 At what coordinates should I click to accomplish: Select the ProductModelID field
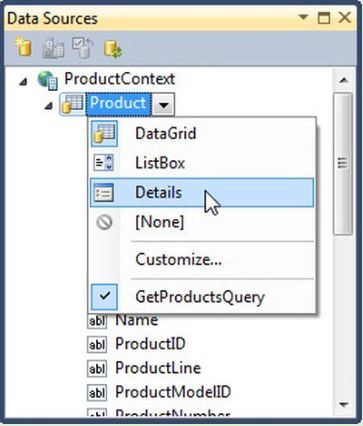[173, 392]
